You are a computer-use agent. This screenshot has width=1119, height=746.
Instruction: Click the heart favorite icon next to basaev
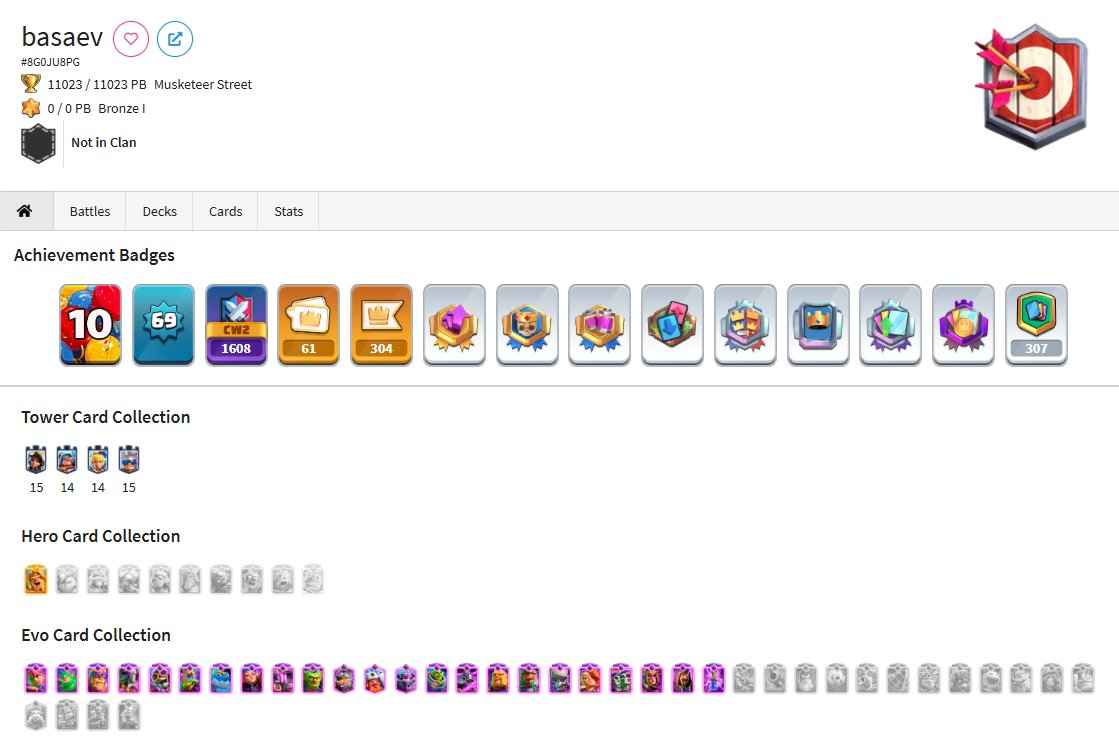[x=131, y=39]
